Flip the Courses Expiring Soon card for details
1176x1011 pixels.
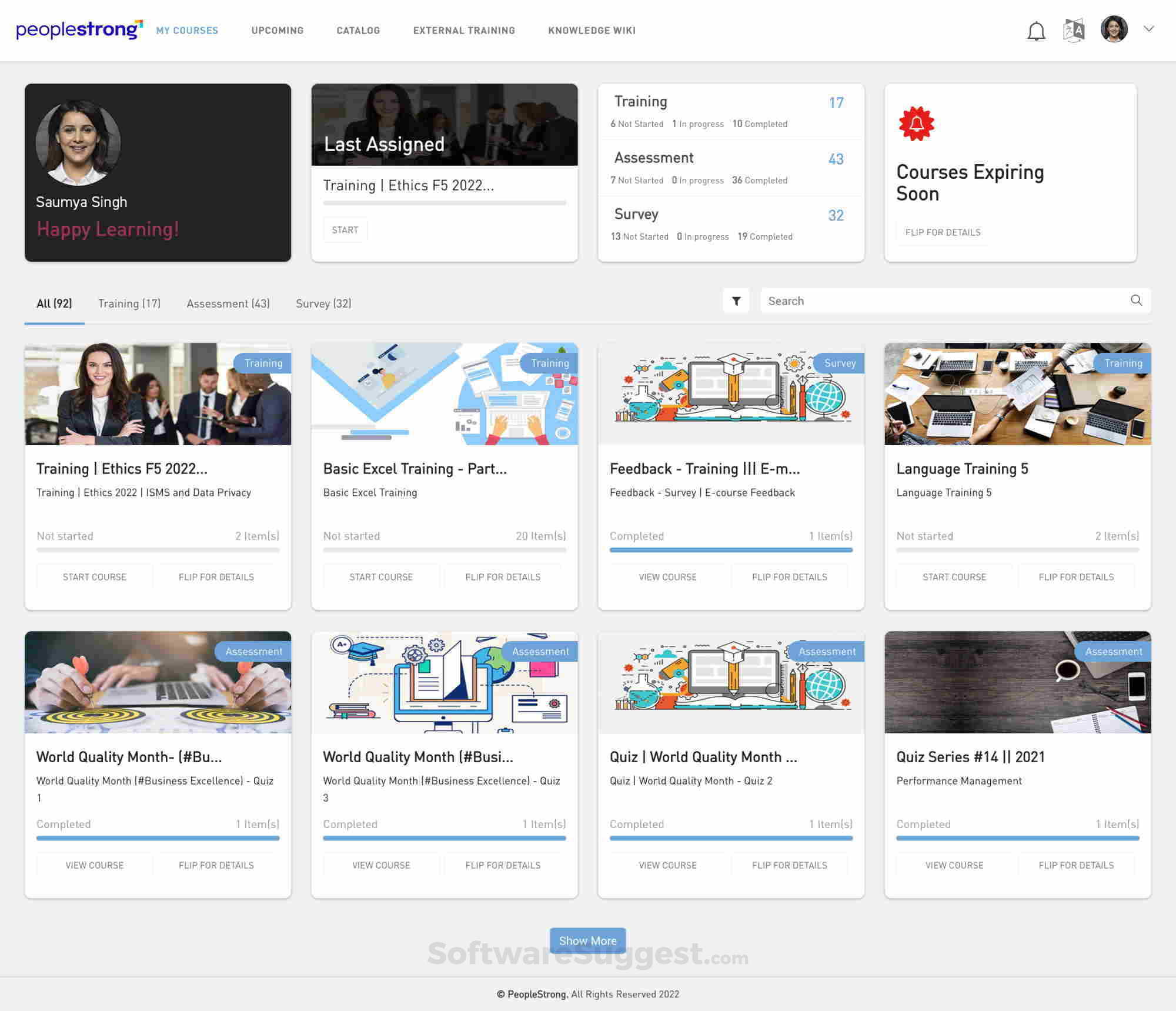coord(941,232)
